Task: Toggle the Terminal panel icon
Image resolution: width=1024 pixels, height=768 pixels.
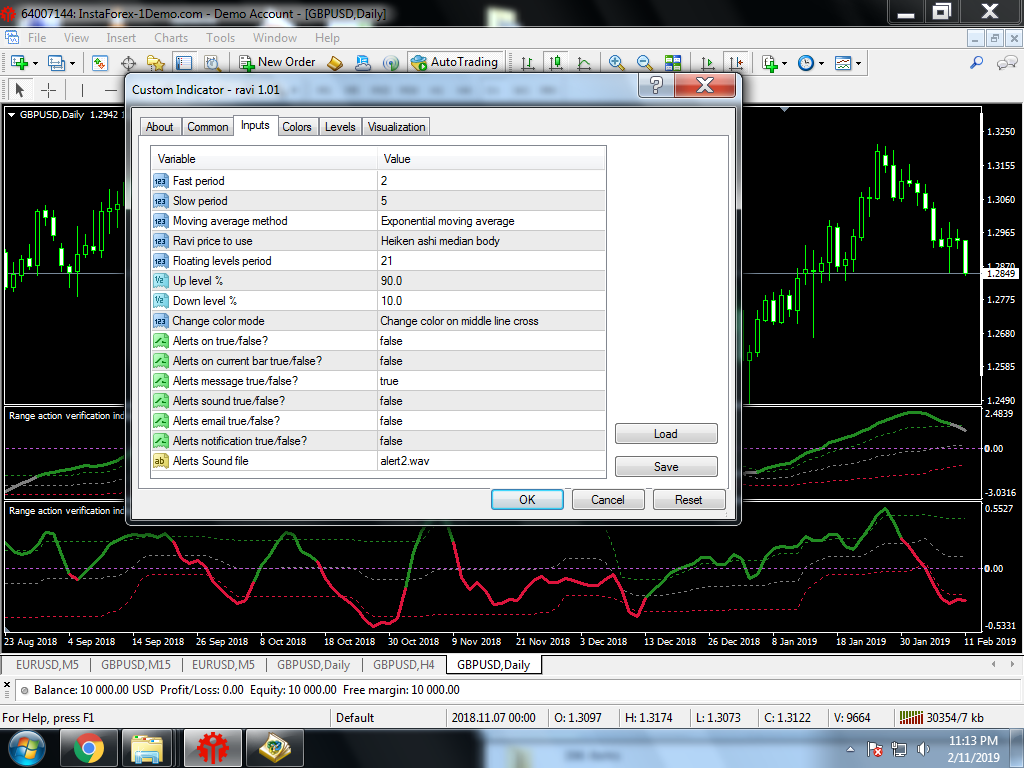Action: [x=184, y=63]
